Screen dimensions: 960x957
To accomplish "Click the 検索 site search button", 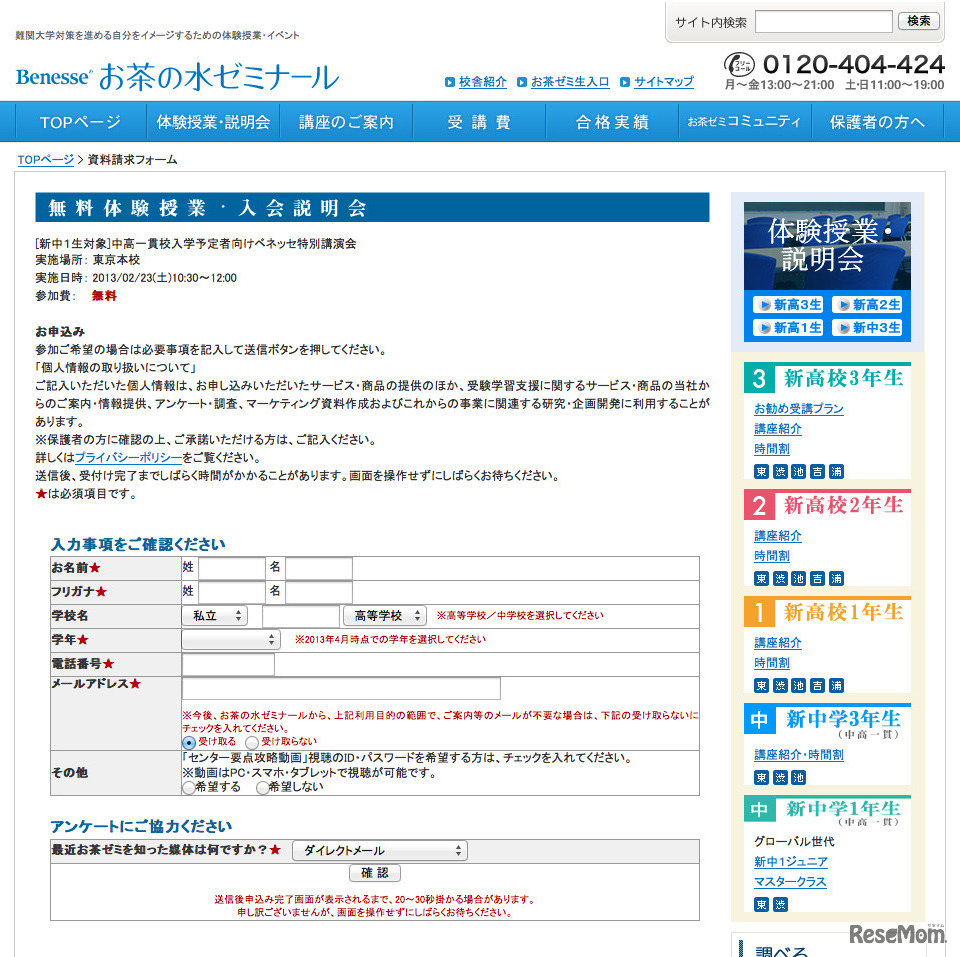I will 918,21.
